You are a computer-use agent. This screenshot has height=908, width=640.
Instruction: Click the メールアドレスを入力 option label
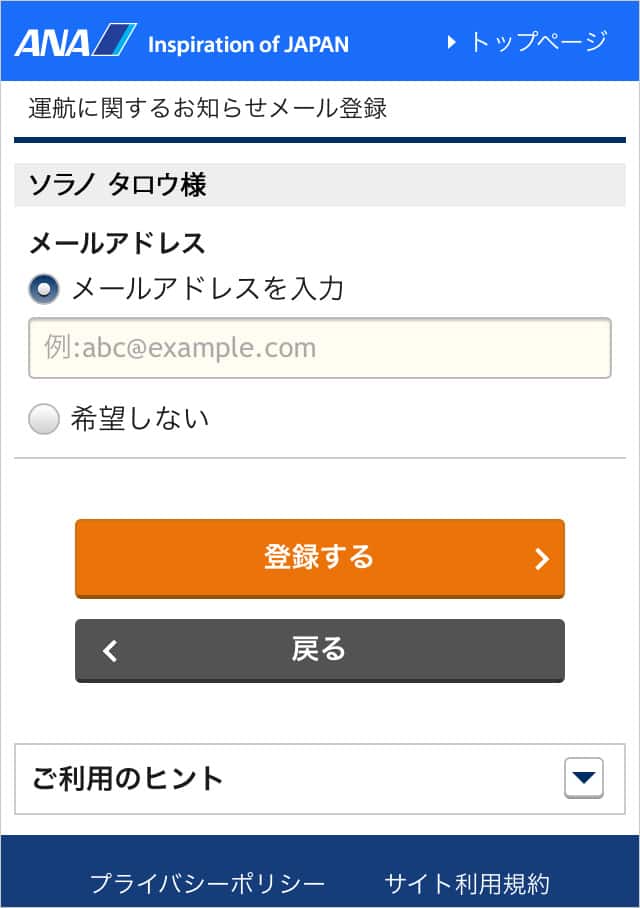[x=207, y=288]
